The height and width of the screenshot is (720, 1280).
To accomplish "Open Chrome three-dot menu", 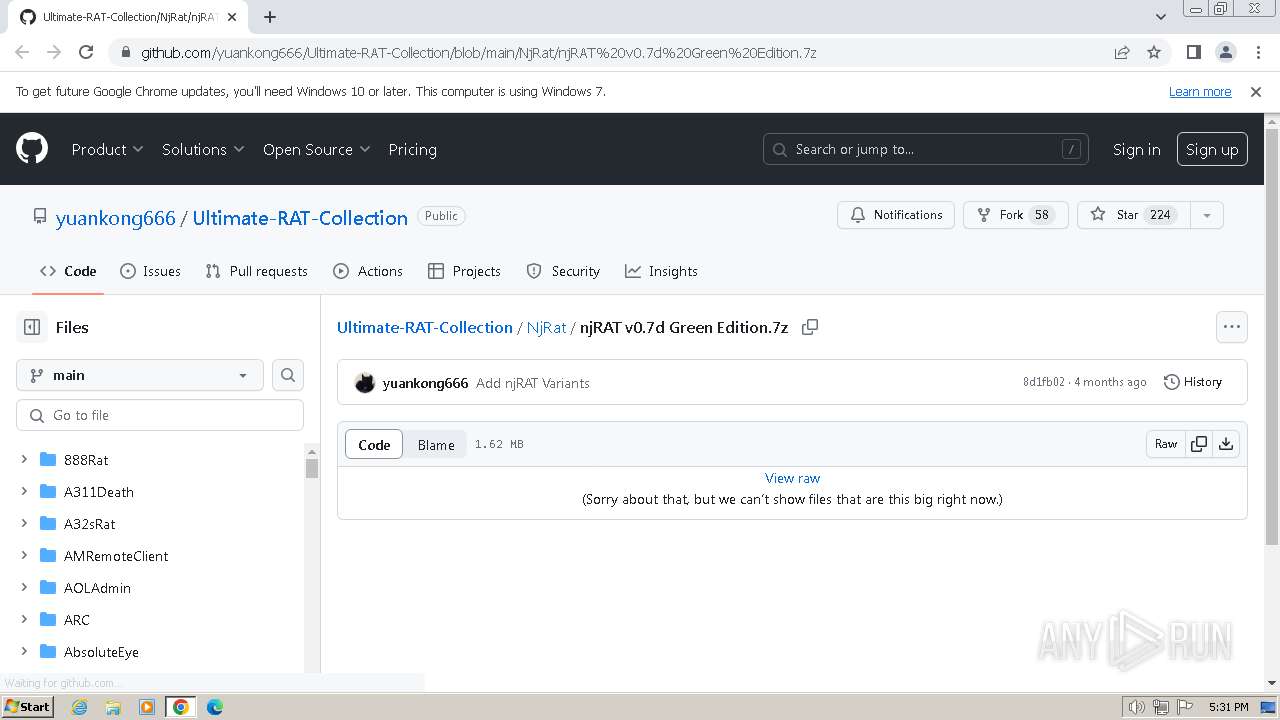I will (1257, 52).
